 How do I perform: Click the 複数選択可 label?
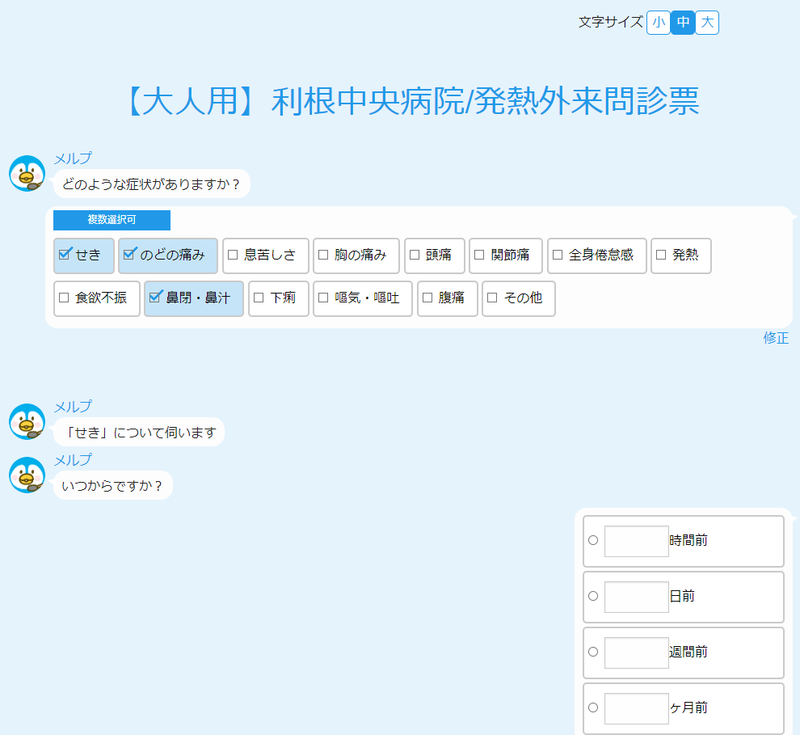[112, 220]
